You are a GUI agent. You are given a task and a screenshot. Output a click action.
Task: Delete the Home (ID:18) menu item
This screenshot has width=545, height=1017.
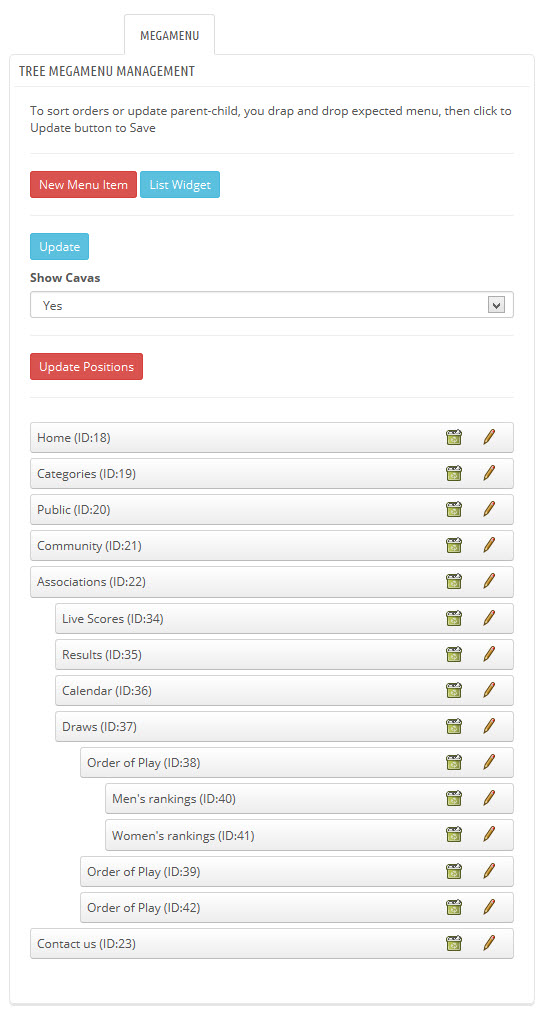coord(454,438)
